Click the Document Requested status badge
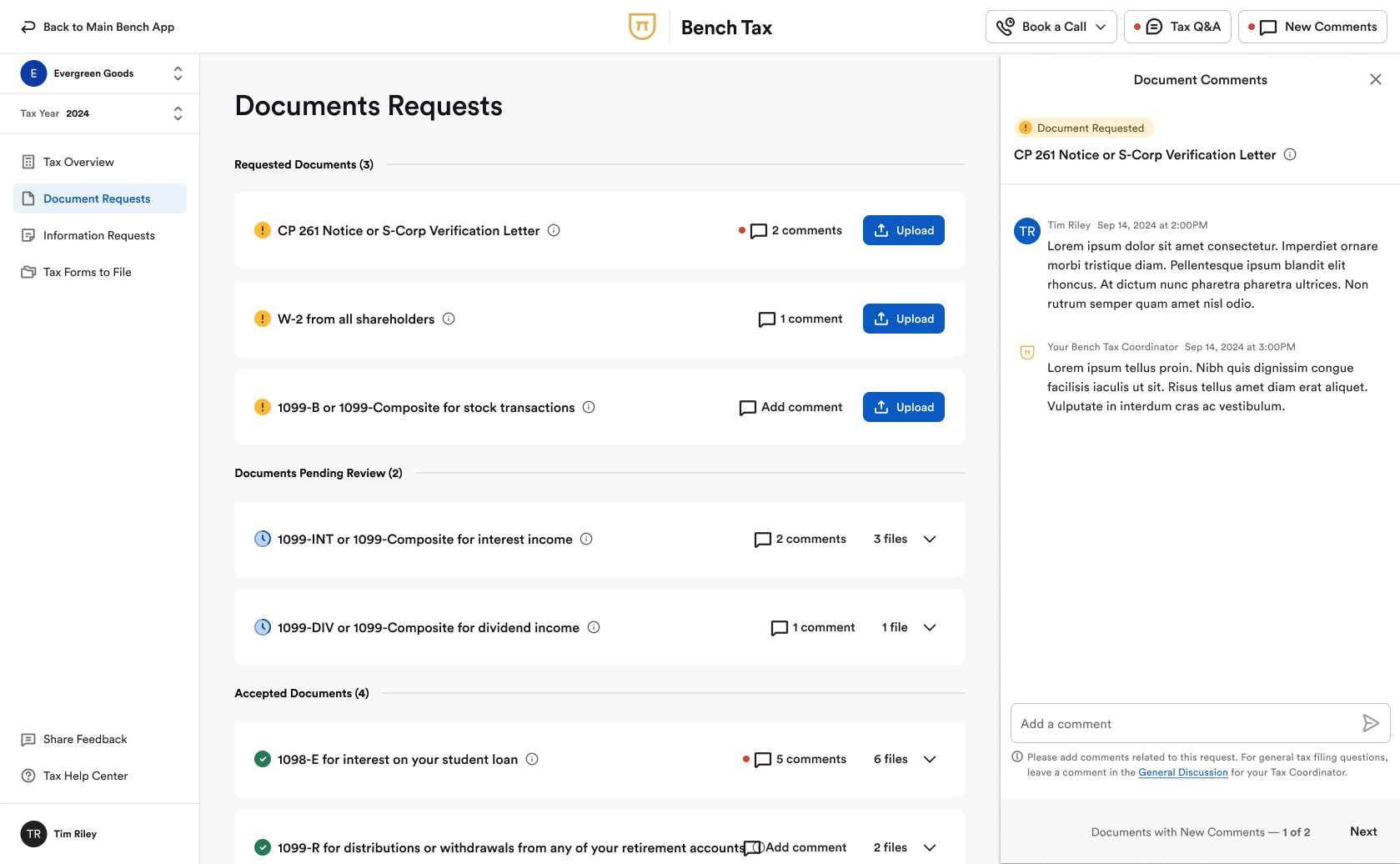 tap(1084, 128)
